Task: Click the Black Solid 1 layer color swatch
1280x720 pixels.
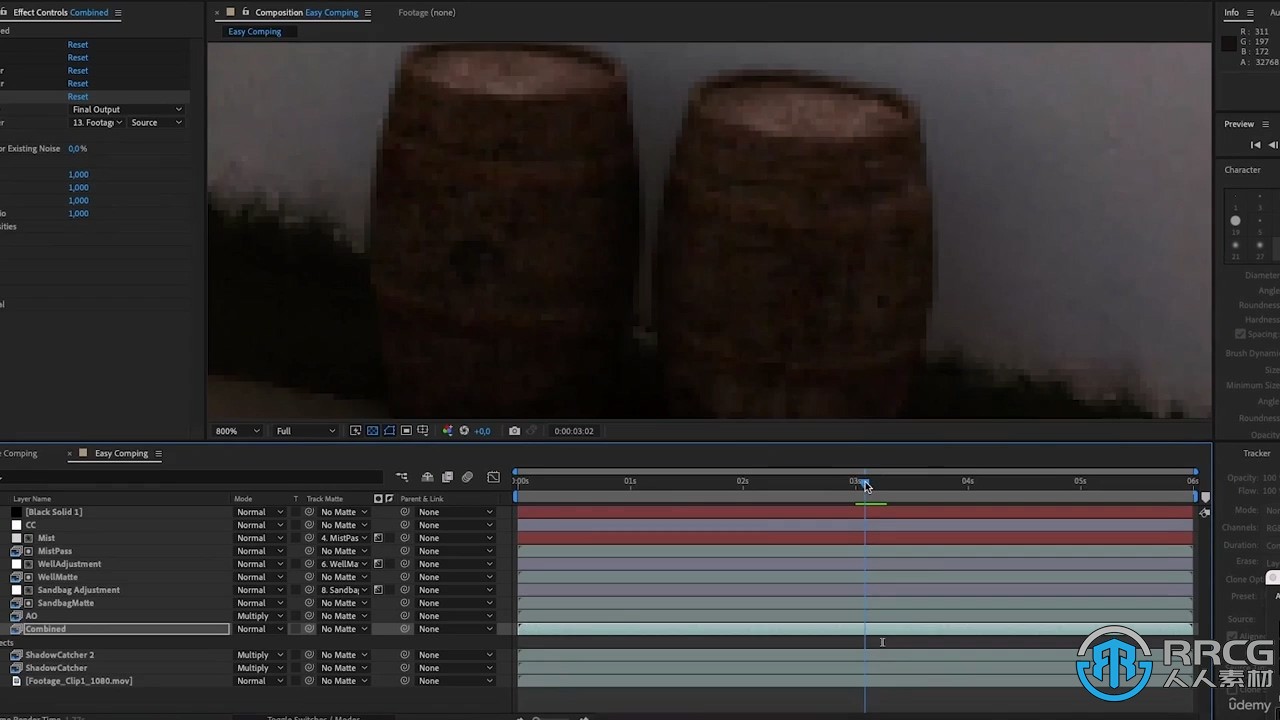Action: tap(16, 512)
